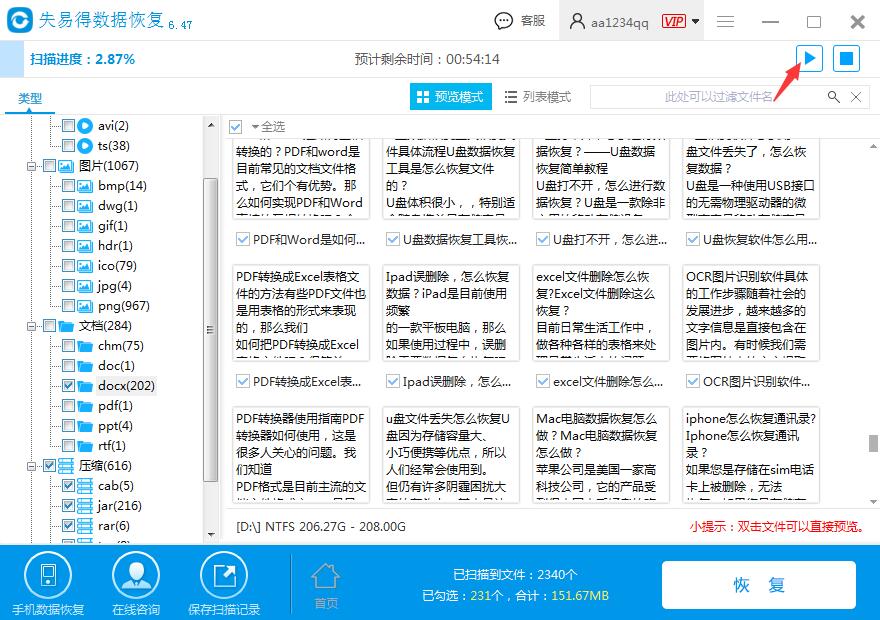The width and height of the screenshot is (880, 620).
Task: Open the hamburger menu at top right
Action: [x=725, y=20]
